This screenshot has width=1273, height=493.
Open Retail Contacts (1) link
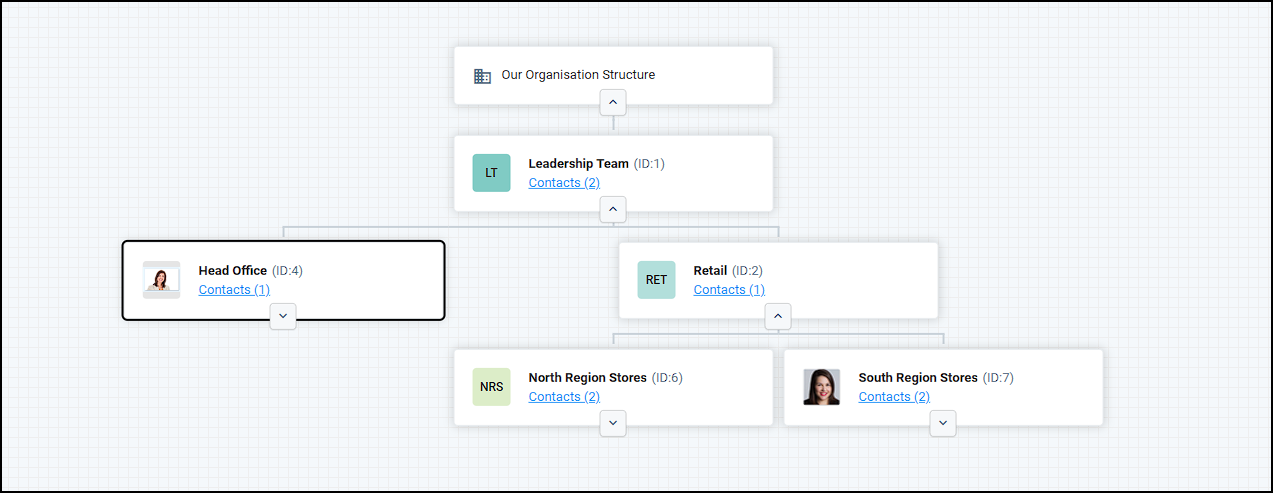pyautogui.click(x=729, y=290)
